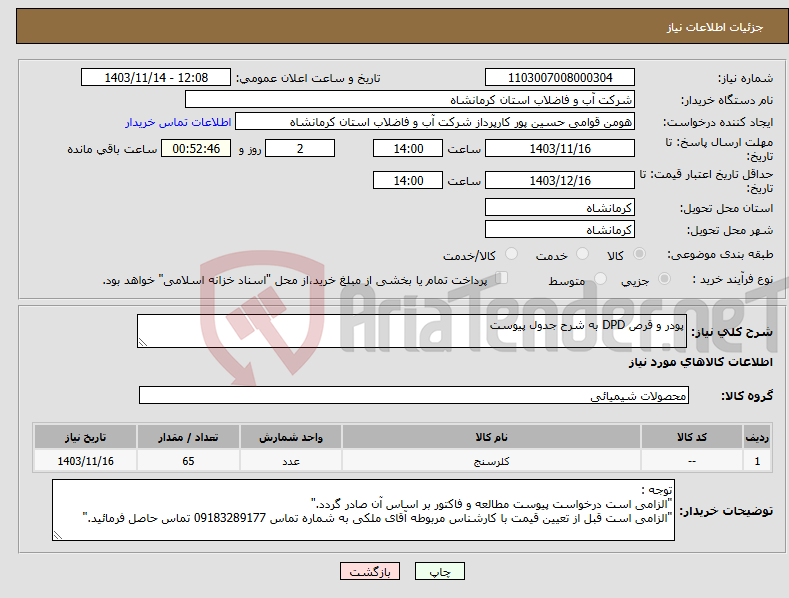The height and width of the screenshot is (598, 789).
Task: Toggle the اسناد خزانه اسلامی payment checkbox
Action: coord(502,278)
